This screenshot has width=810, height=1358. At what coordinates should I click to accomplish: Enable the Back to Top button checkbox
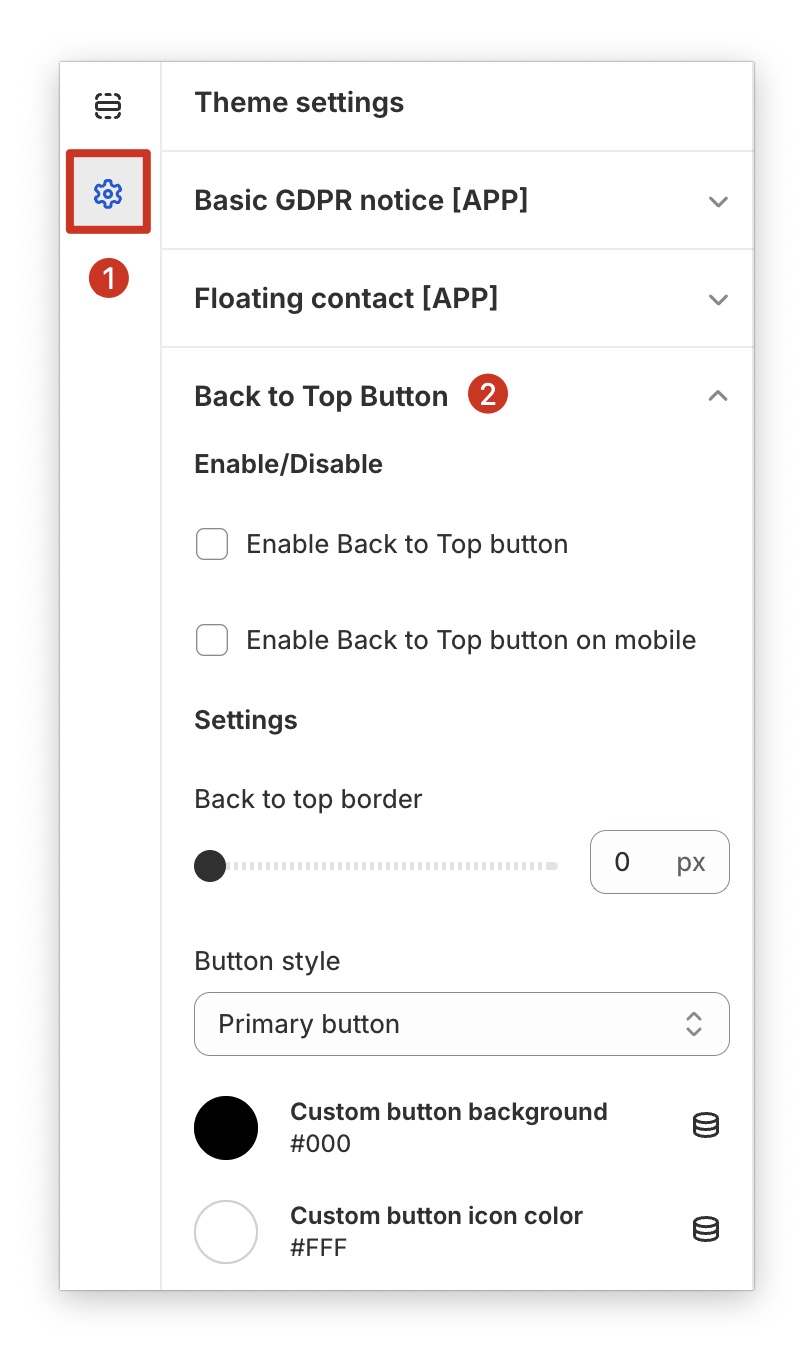click(212, 545)
